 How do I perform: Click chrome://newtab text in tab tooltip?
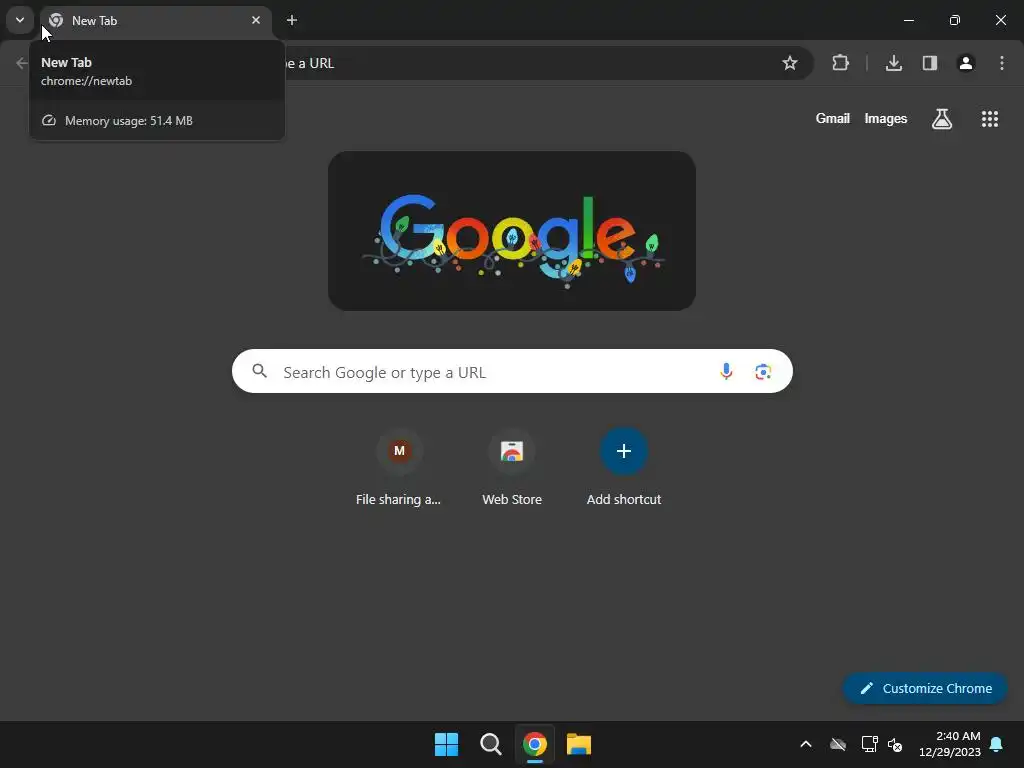(86, 81)
